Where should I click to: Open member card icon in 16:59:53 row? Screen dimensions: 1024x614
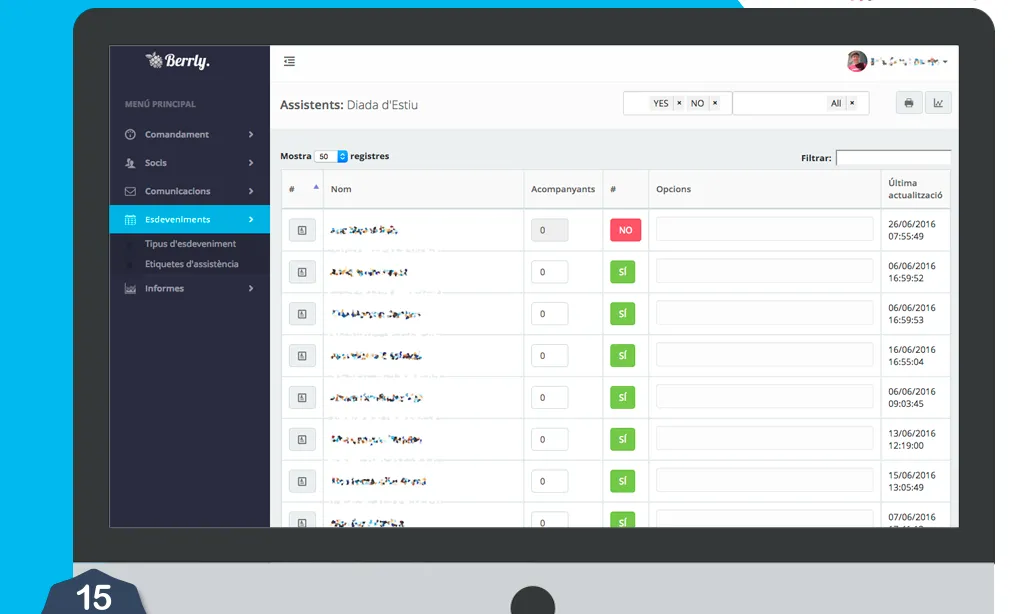click(x=302, y=314)
